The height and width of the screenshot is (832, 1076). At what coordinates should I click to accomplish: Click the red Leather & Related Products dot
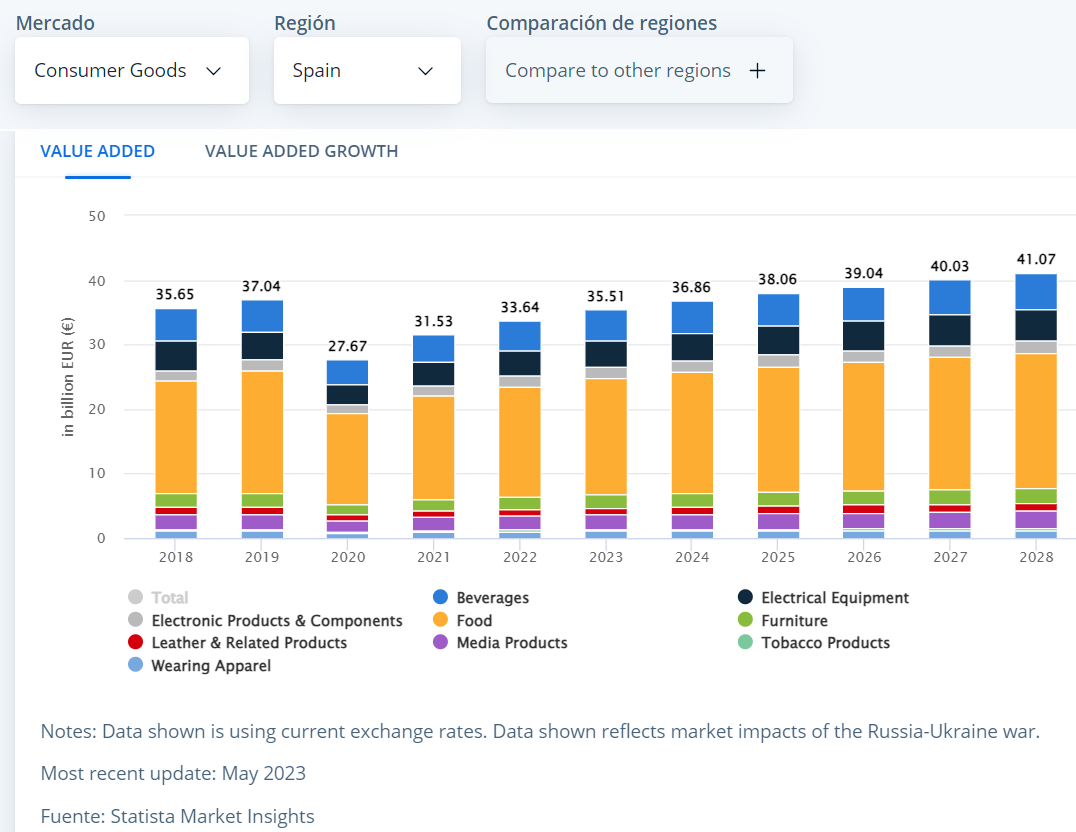(x=135, y=643)
